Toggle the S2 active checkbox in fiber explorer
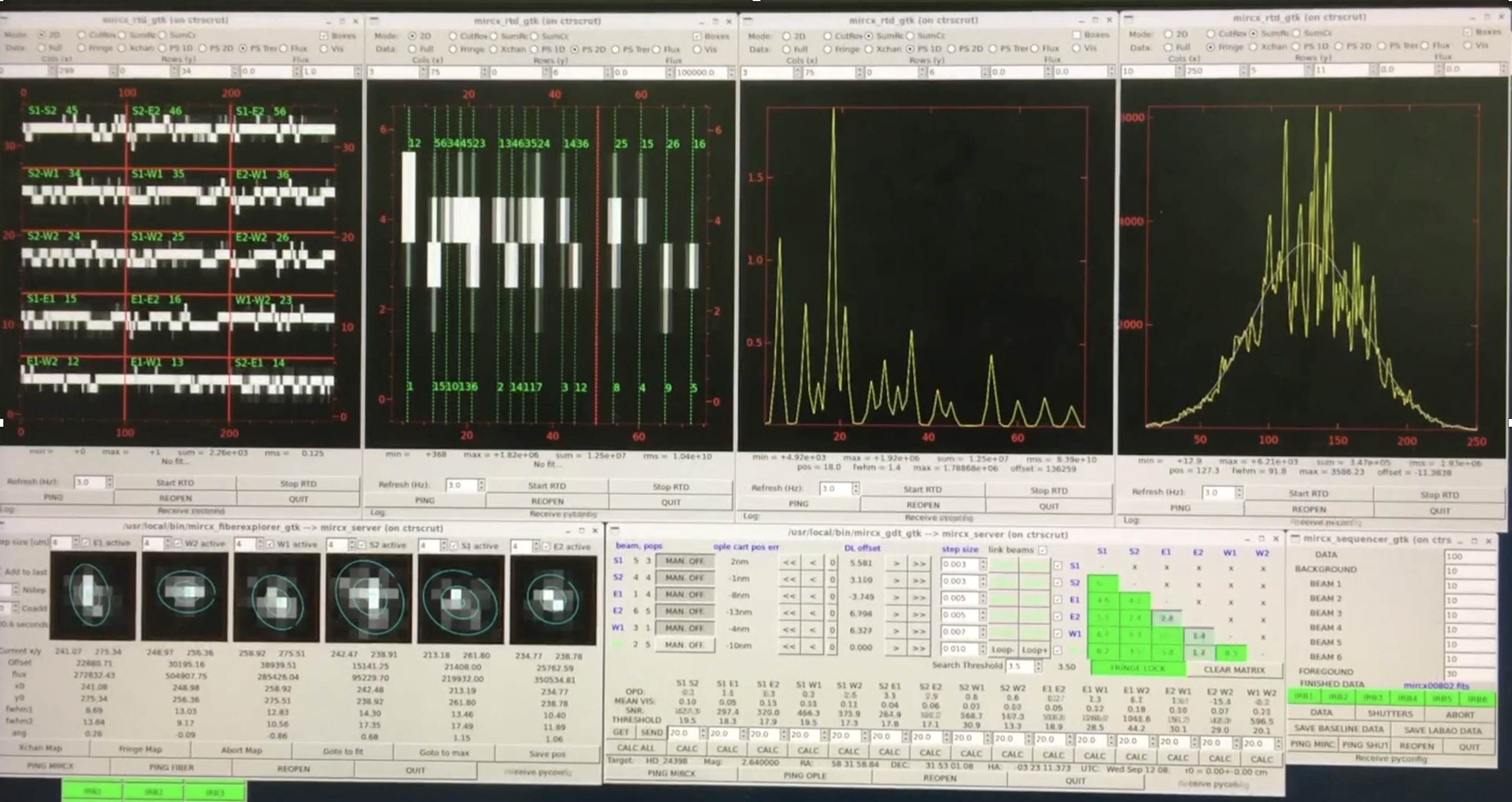Image resolution: width=1512 pixels, height=802 pixels. 362,545
